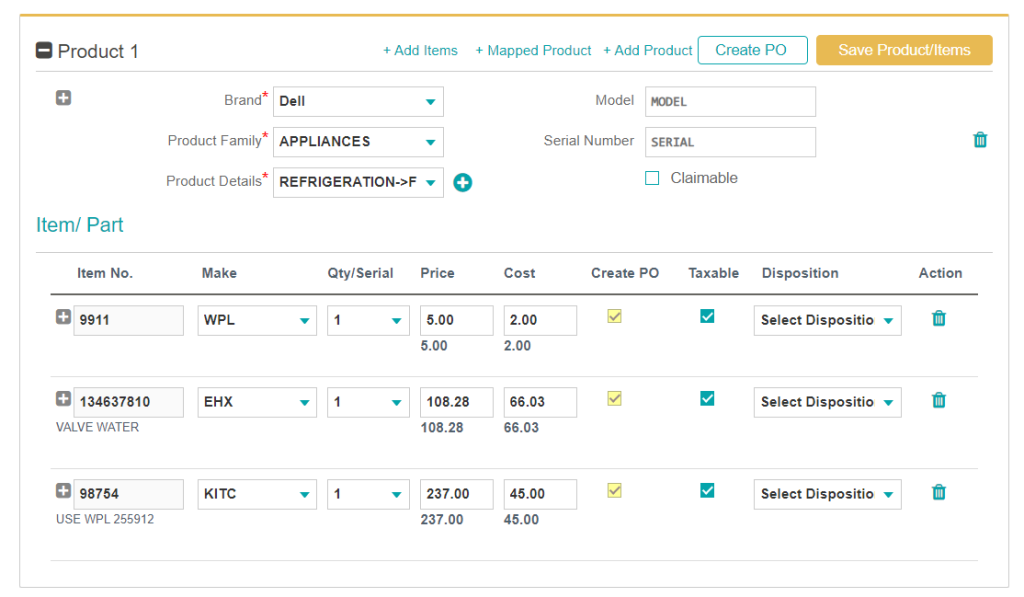
Task: Click the + Add Items link
Action: tap(420, 50)
